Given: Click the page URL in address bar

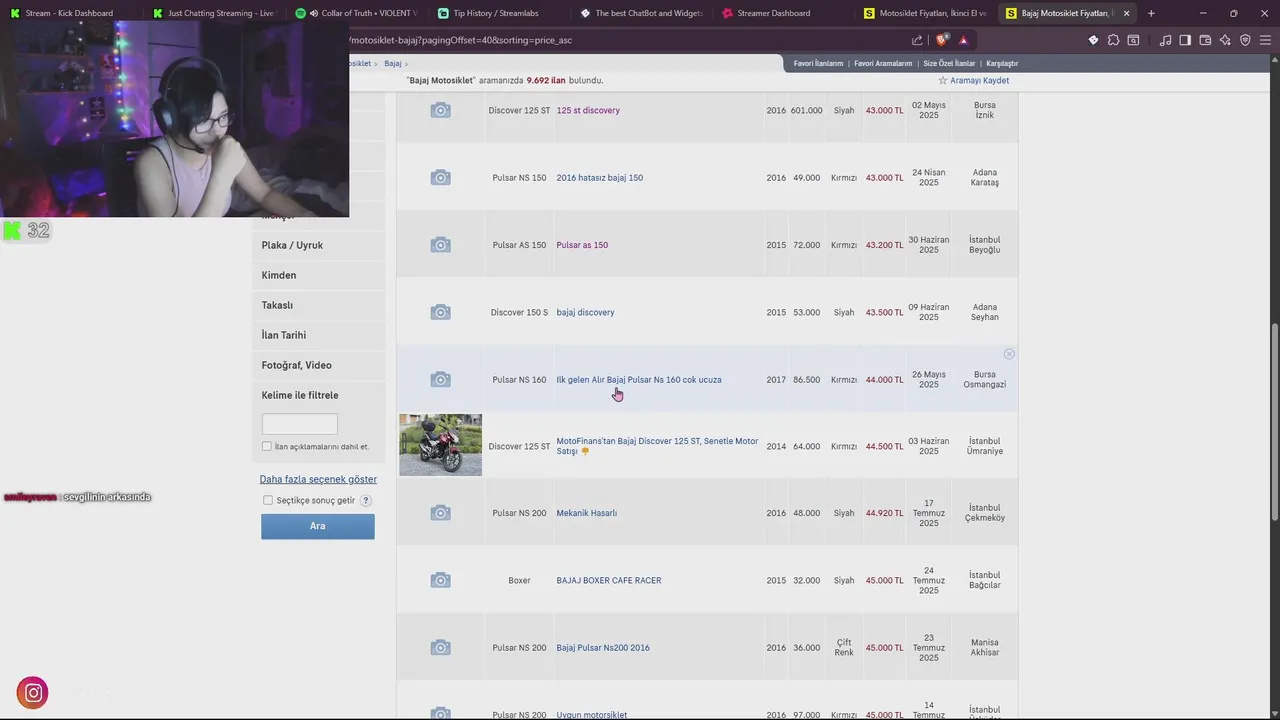Looking at the screenshot, I should point(460,40).
